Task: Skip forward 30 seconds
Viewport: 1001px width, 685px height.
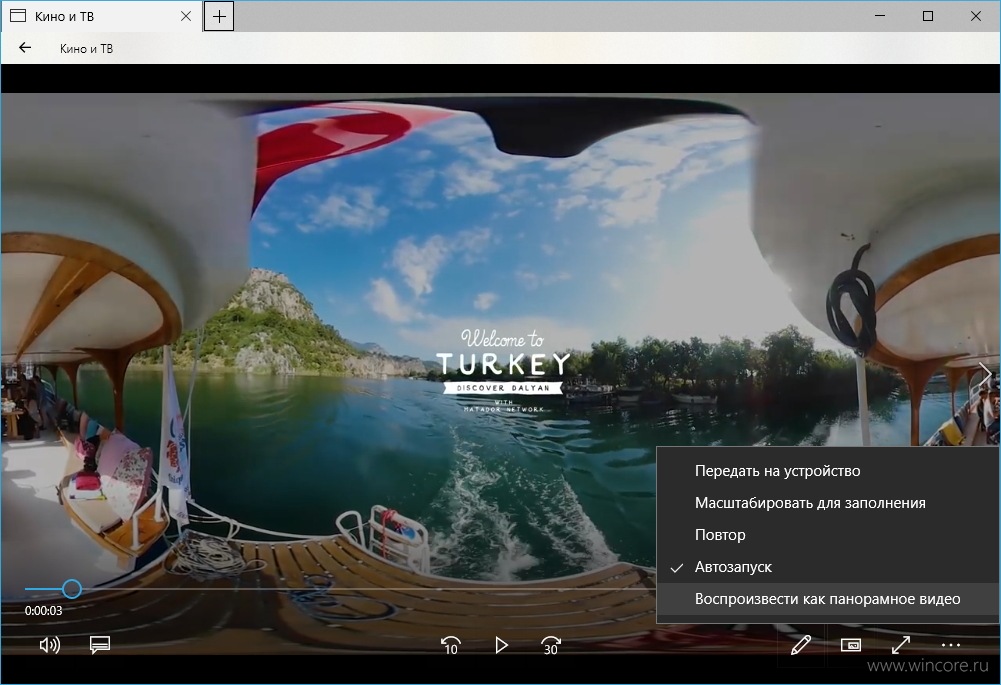Action: click(550, 645)
